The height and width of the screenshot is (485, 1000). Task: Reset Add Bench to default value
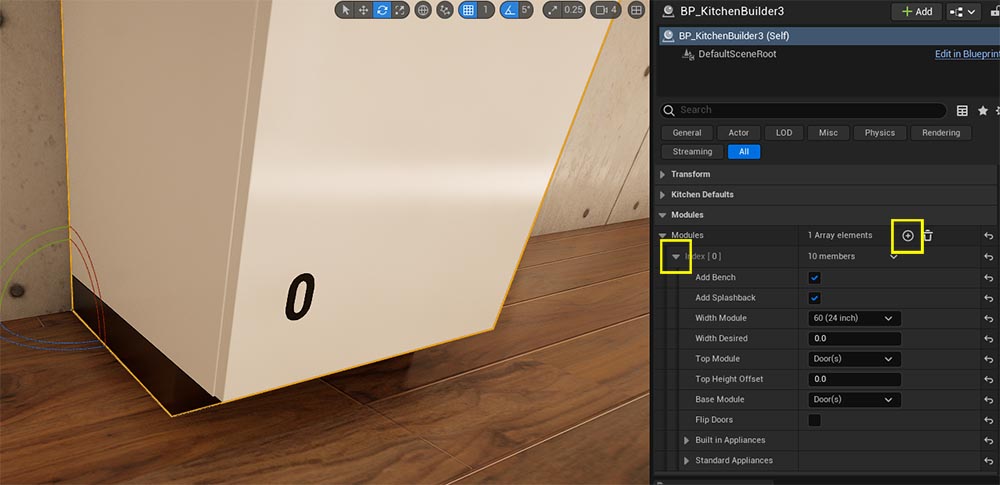click(x=988, y=277)
